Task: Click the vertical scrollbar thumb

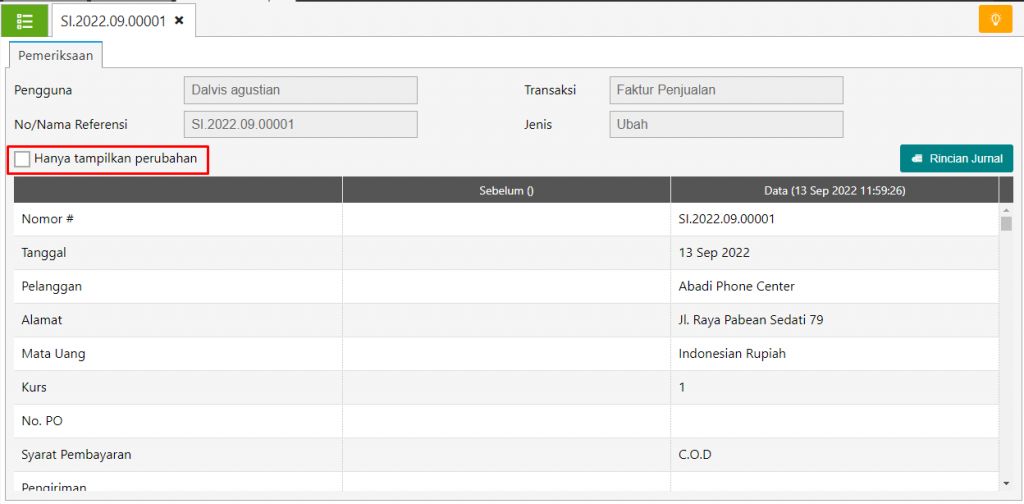Action: pyautogui.click(x=1006, y=224)
